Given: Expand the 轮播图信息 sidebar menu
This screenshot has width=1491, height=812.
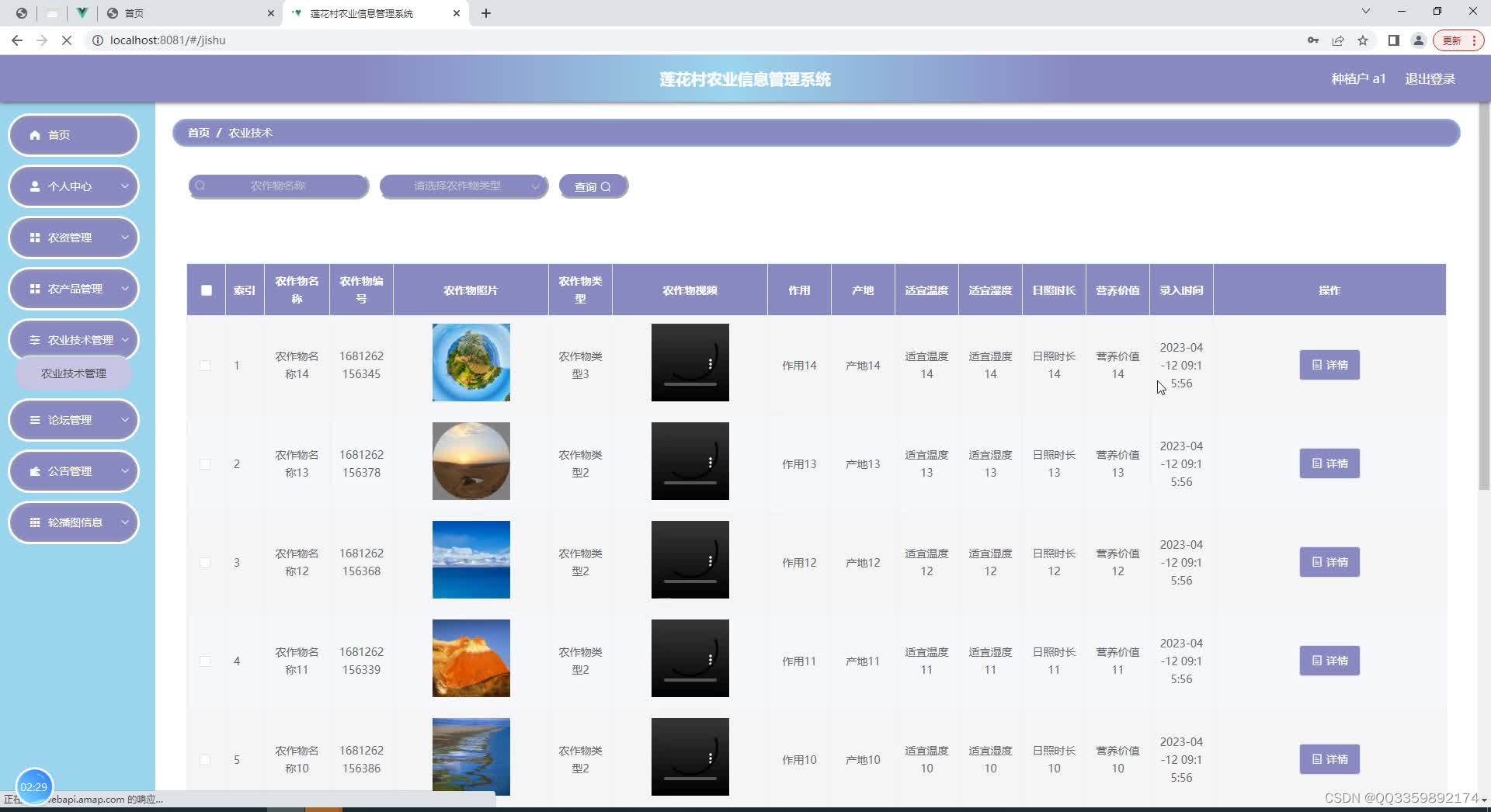Looking at the screenshot, I should 73,522.
